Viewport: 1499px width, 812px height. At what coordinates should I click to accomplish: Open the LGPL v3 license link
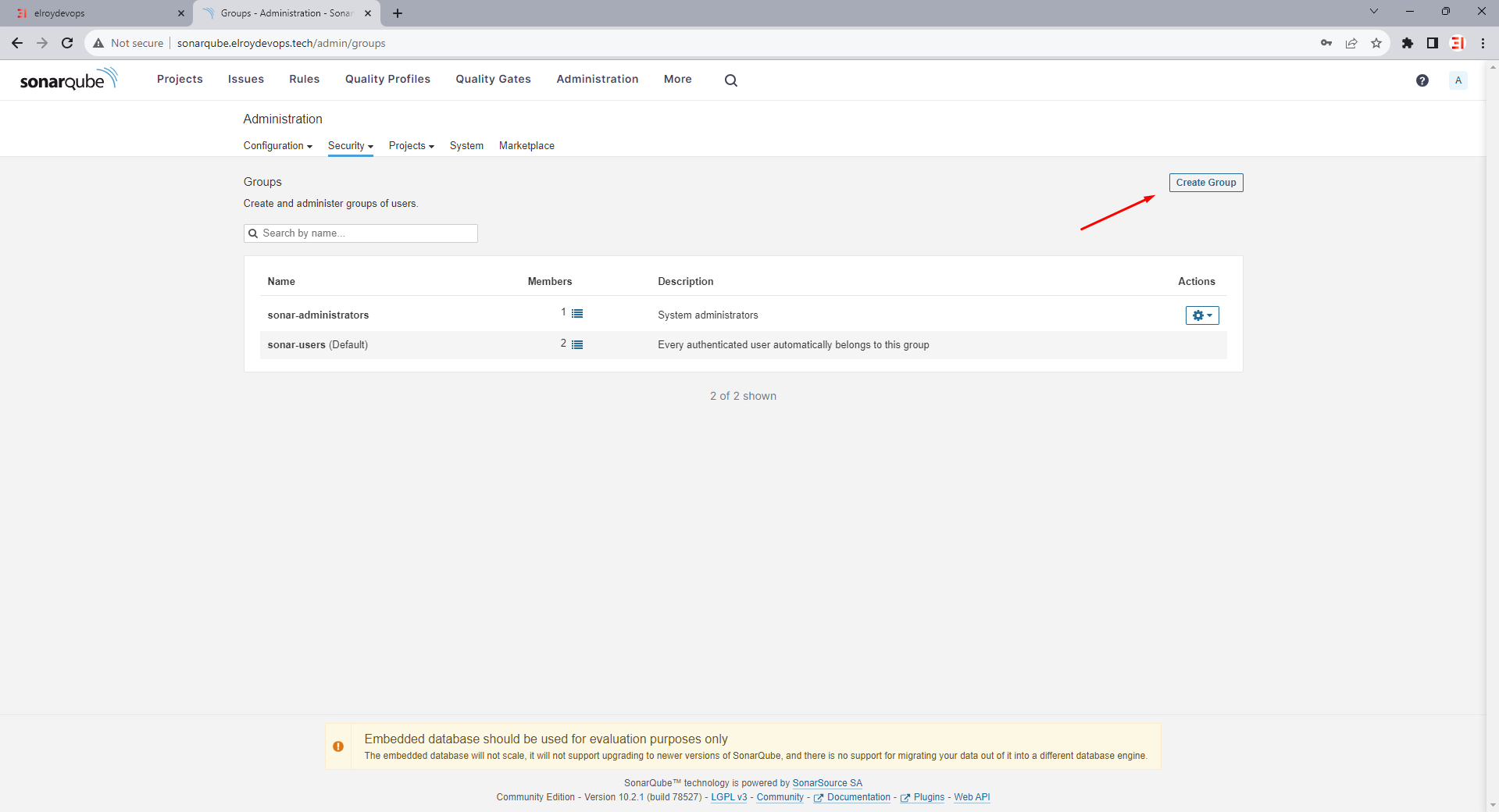pyautogui.click(x=729, y=797)
